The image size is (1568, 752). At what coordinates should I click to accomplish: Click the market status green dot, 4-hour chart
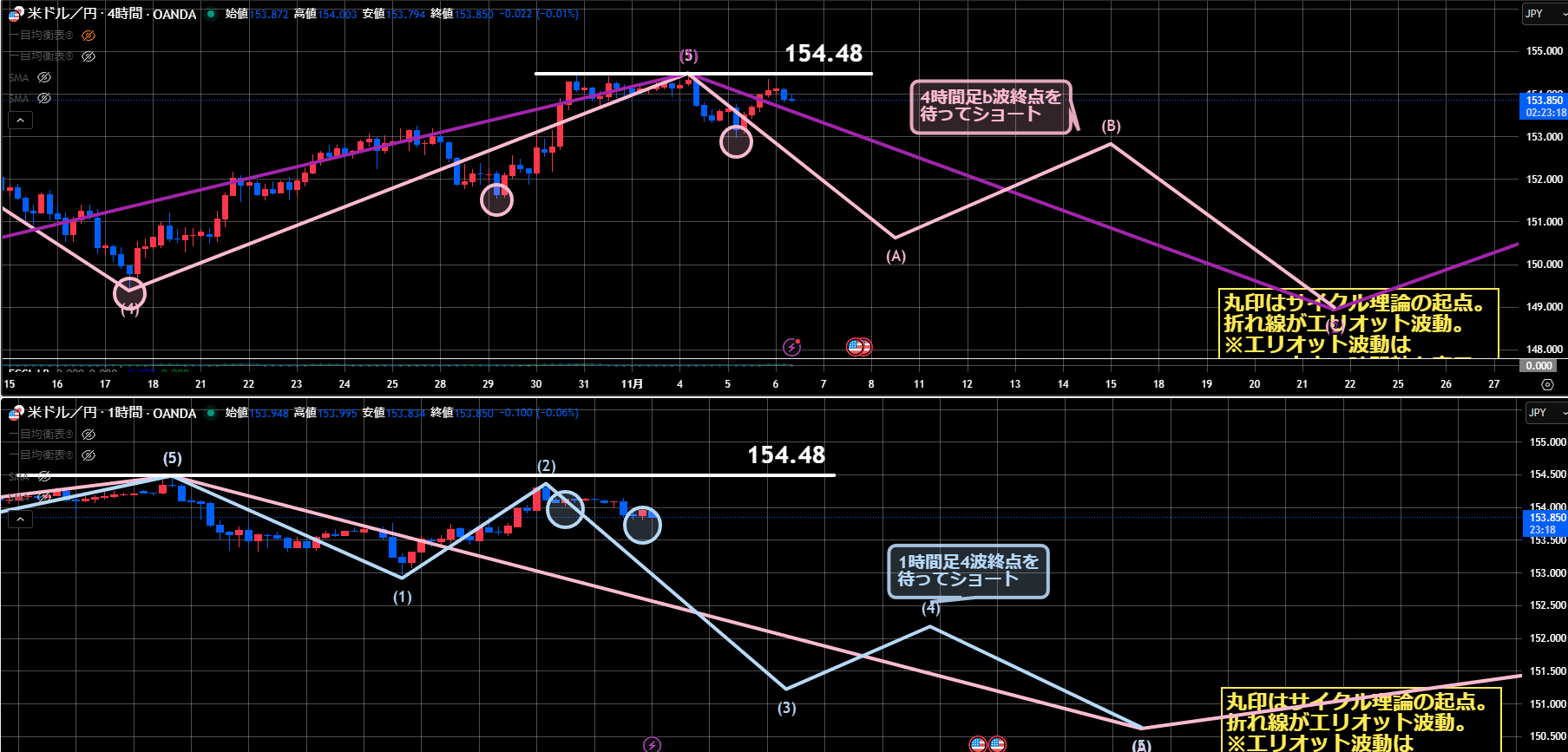click(211, 14)
